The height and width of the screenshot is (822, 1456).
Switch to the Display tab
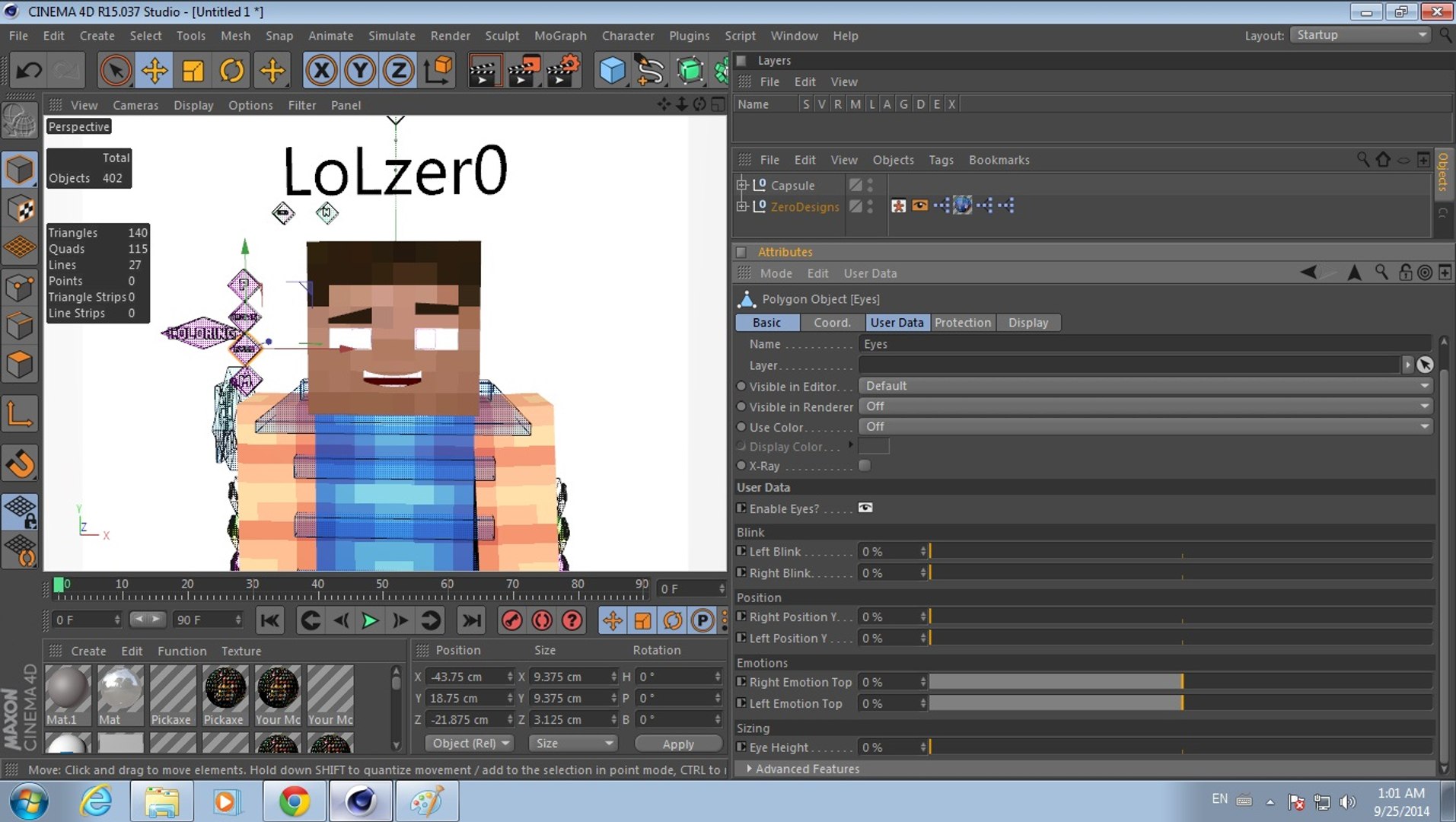1028,323
